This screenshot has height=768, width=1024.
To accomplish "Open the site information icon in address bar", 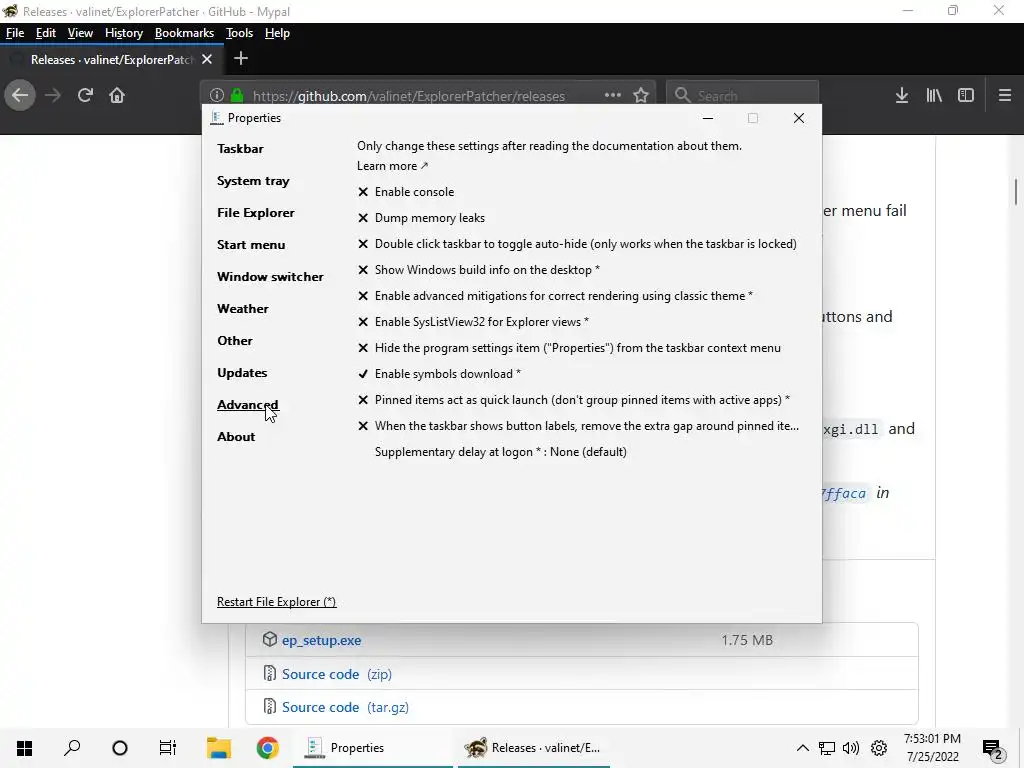I will (x=217, y=95).
